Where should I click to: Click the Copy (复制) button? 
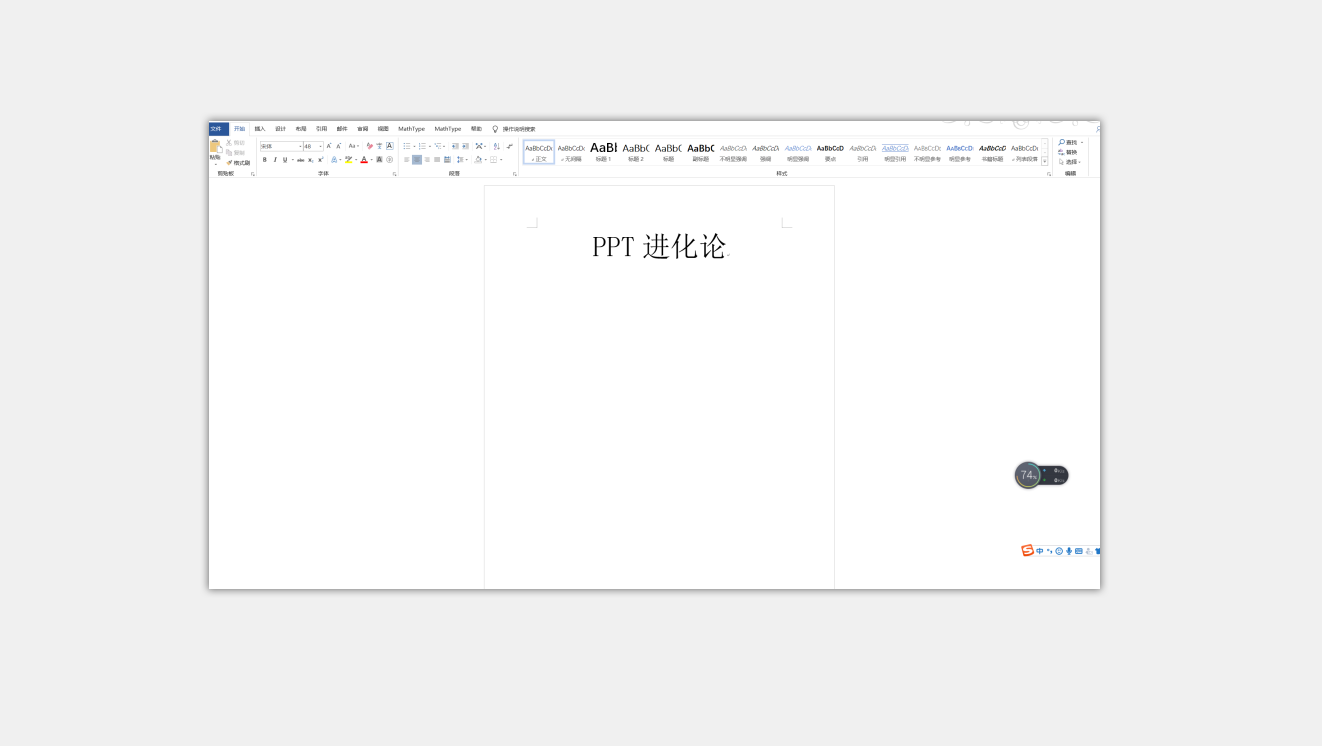[x=236, y=153]
